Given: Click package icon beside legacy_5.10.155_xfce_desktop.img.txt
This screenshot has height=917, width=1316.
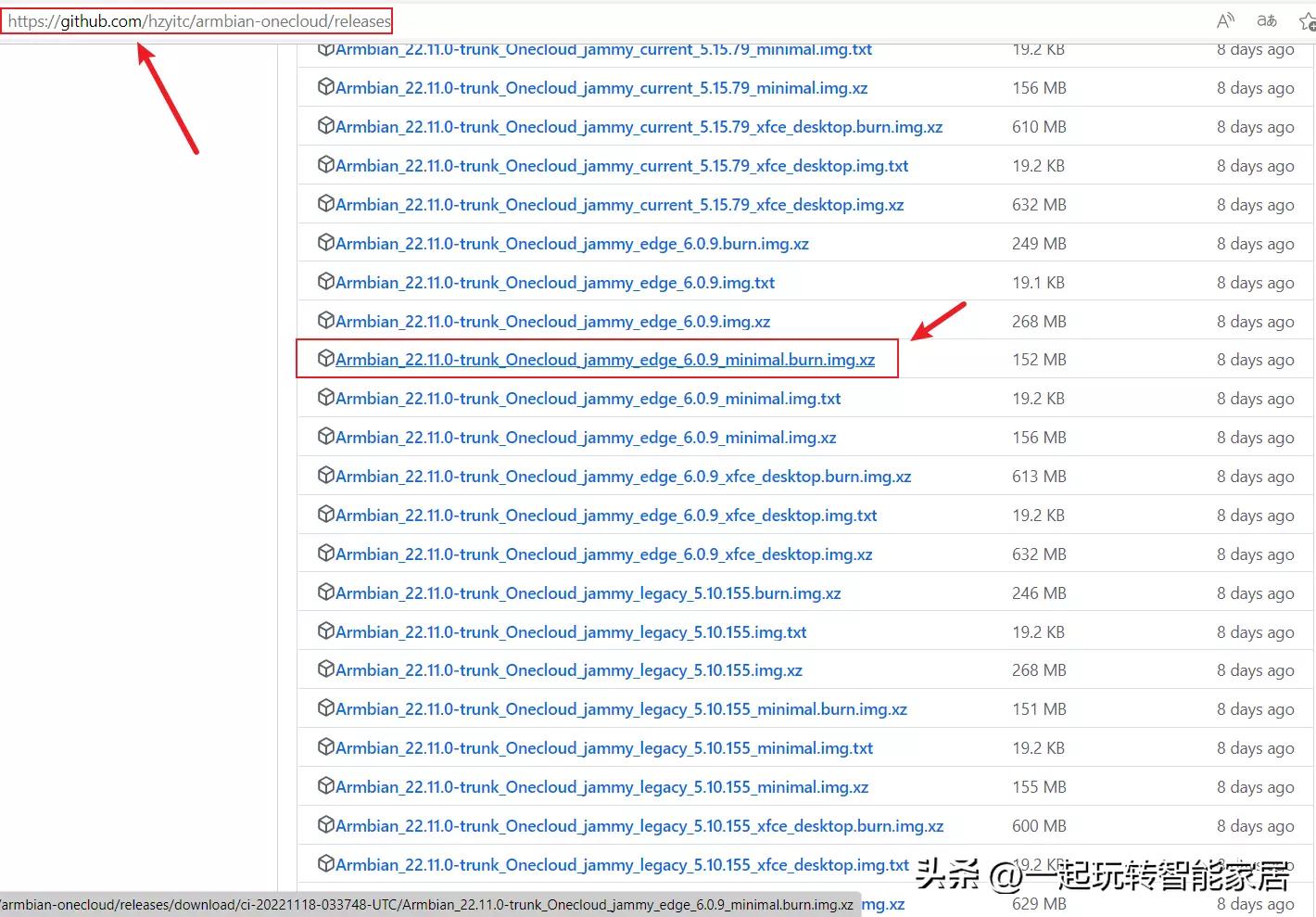Looking at the screenshot, I should [325, 864].
